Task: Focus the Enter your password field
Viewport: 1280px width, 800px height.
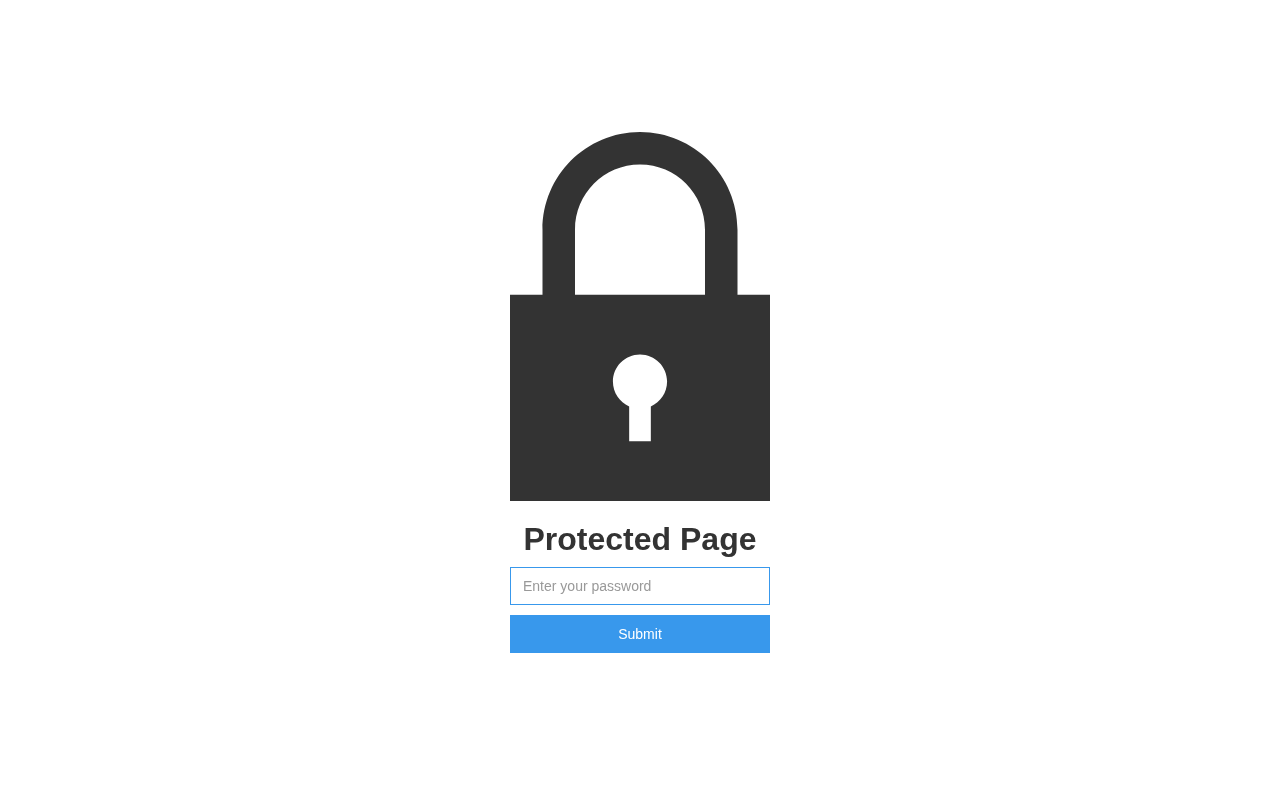Action: (x=640, y=586)
